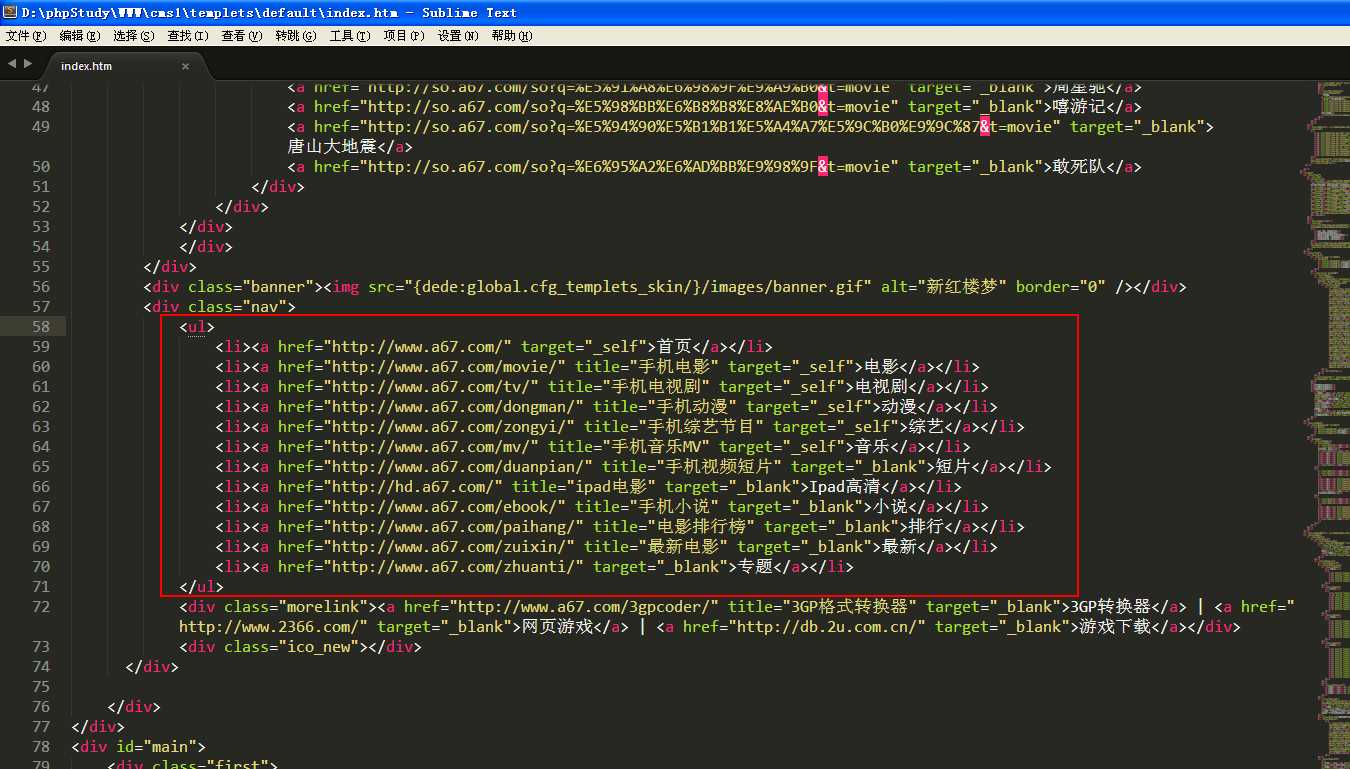Open the 工具 (Tools) menu
This screenshot has width=1350, height=769.
350,36
